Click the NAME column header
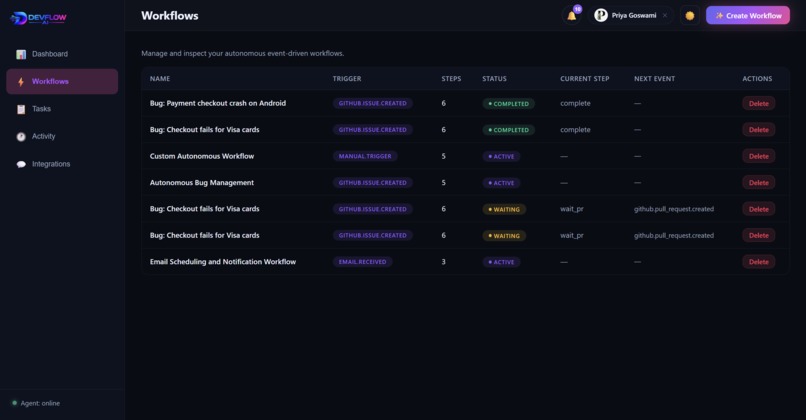 point(160,79)
